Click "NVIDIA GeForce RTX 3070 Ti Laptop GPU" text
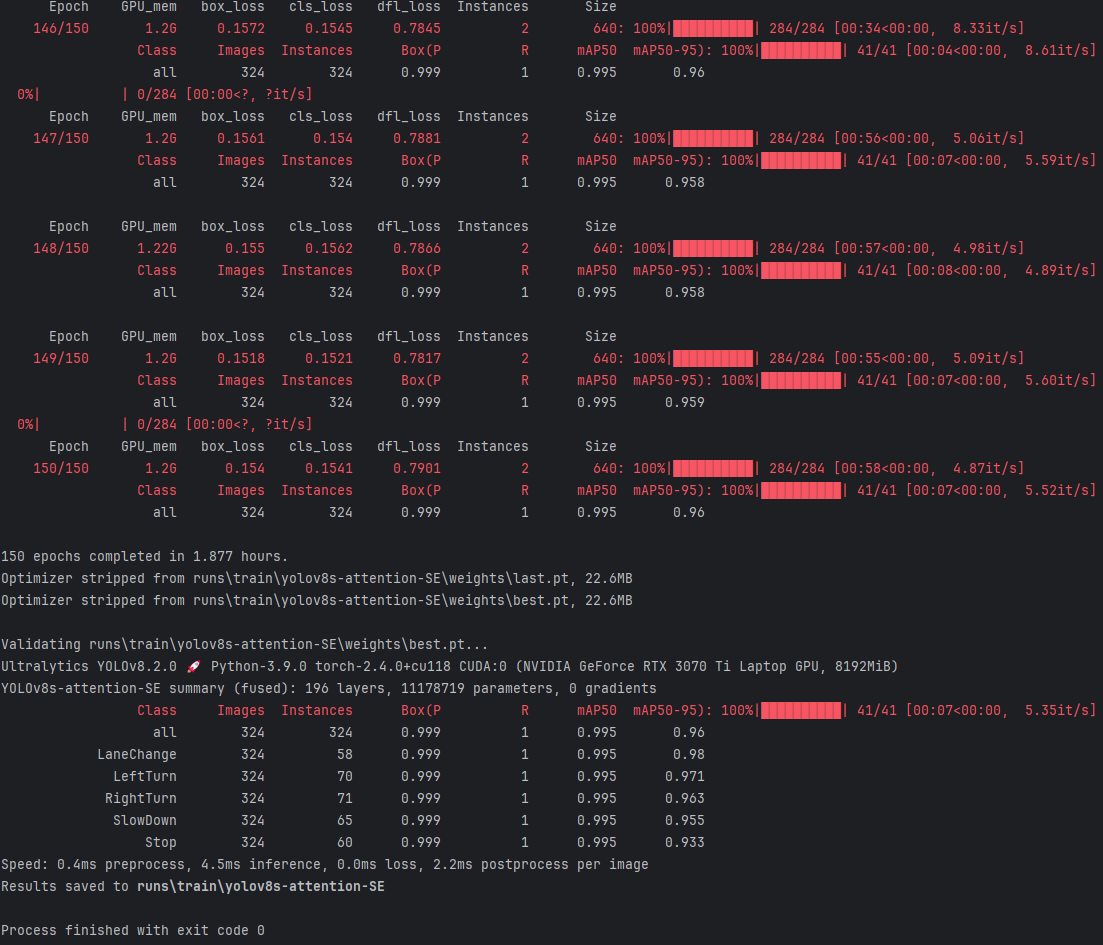Image resolution: width=1103 pixels, height=945 pixels. click(x=673, y=666)
